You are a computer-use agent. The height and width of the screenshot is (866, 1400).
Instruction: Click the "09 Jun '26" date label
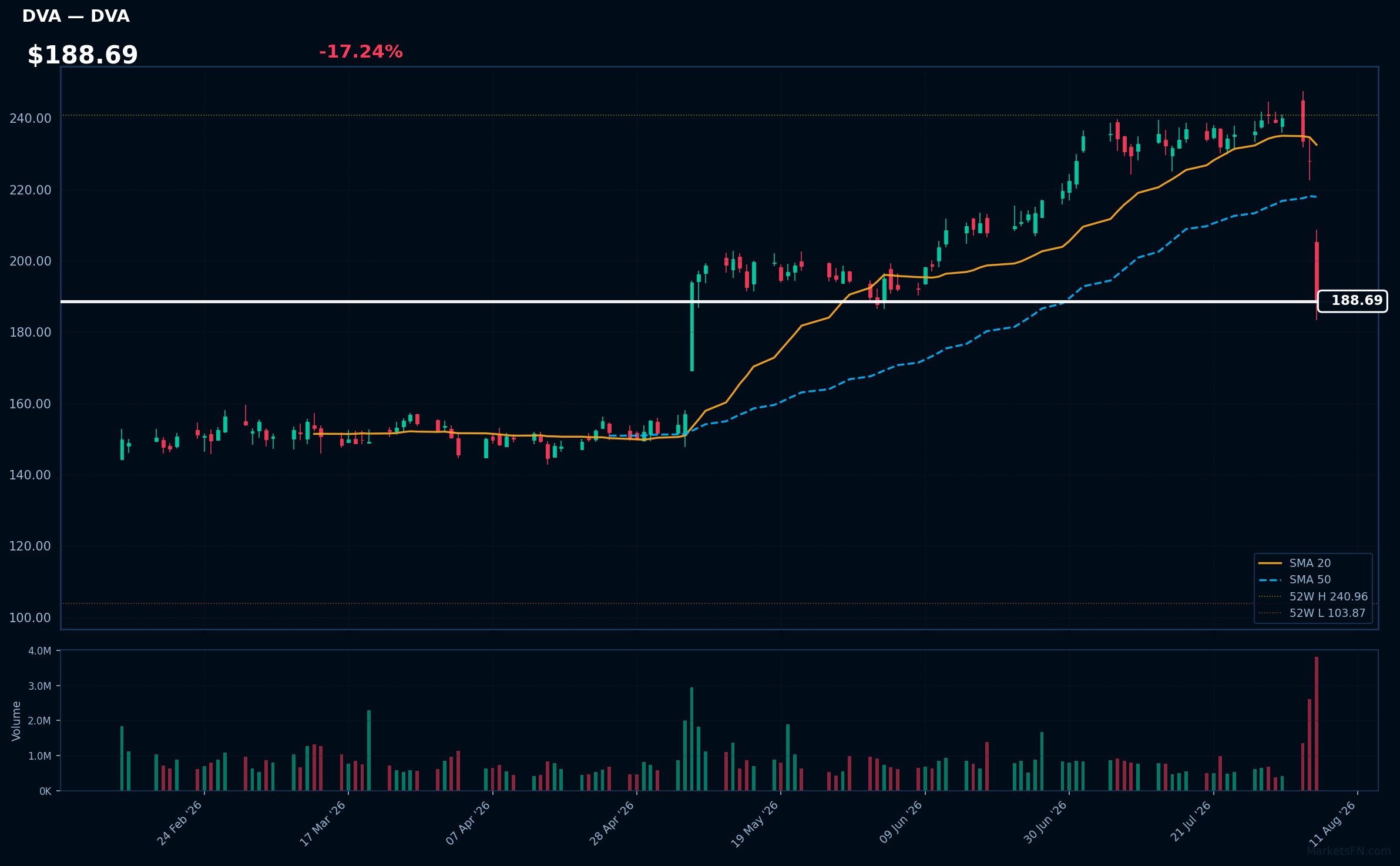pyautogui.click(x=901, y=823)
